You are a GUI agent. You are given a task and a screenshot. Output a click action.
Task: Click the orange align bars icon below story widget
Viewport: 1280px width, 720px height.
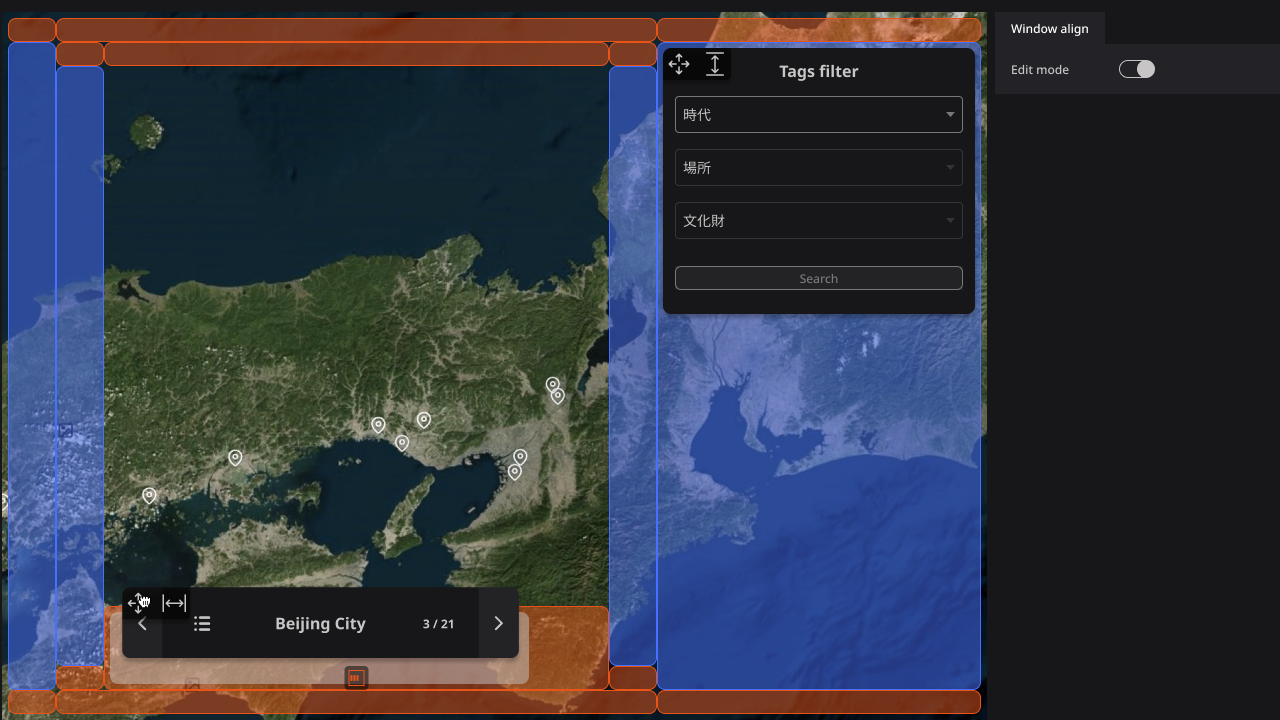click(356, 678)
